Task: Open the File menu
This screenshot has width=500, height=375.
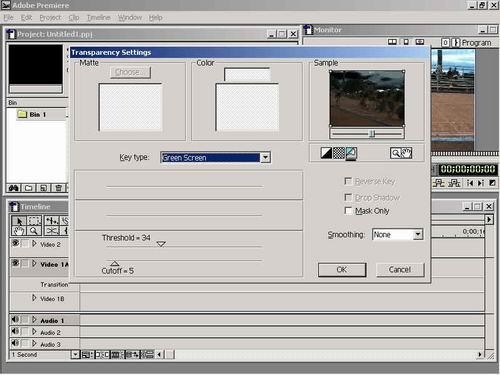Action: click(8, 18)
